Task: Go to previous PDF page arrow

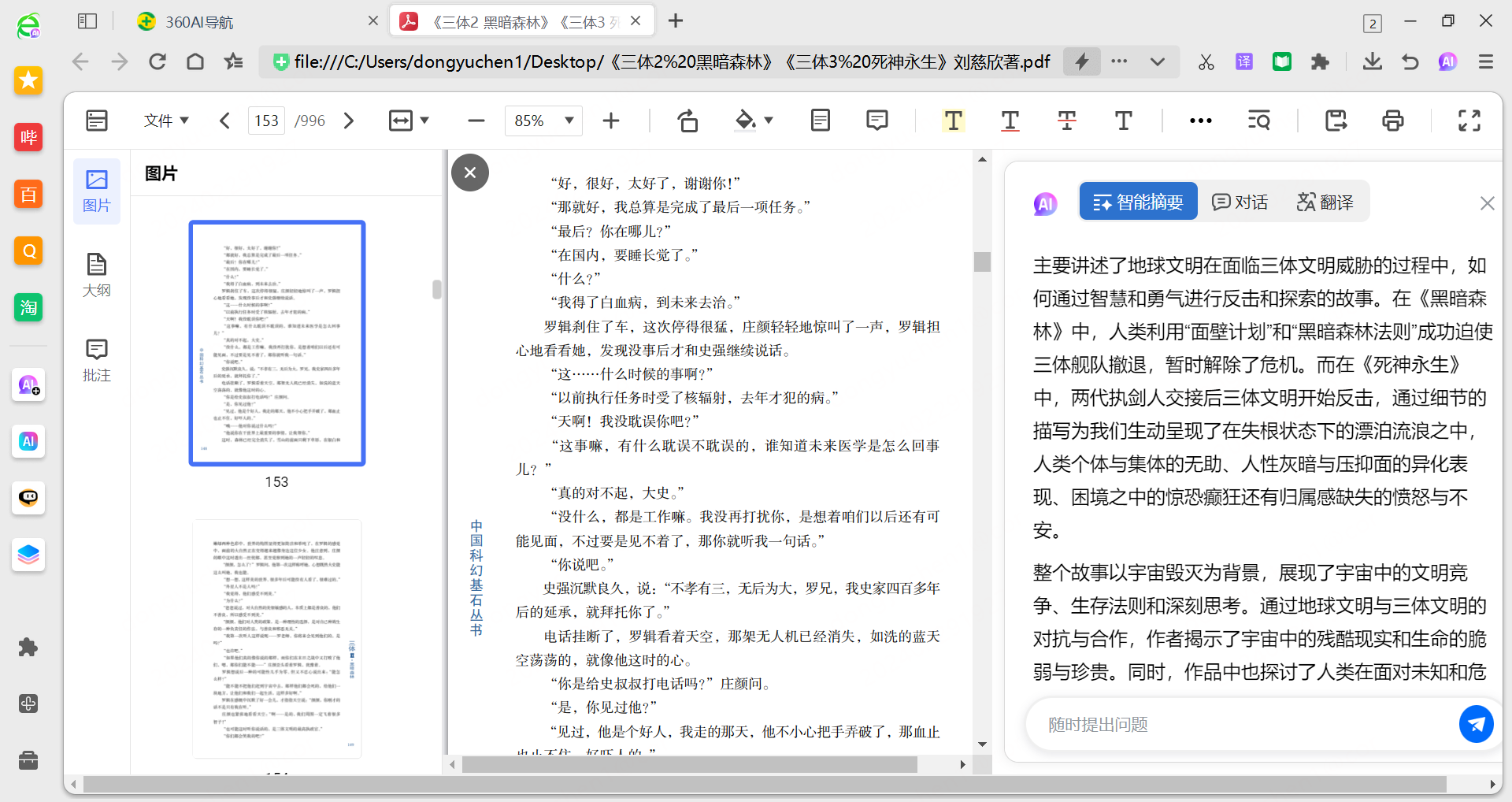Action: pyautogui.click(x=224, y=121)
